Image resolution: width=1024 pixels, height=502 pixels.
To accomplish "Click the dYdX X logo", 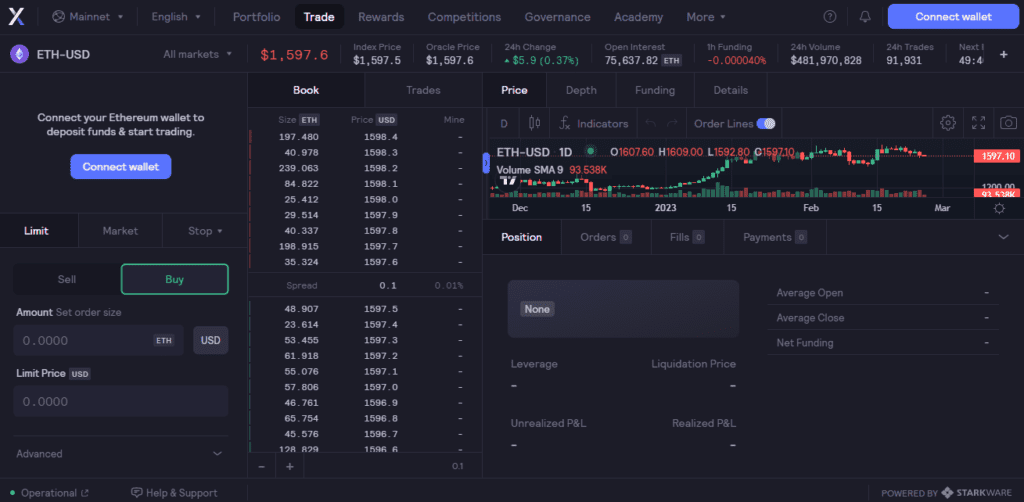I will tap(16, 17).
